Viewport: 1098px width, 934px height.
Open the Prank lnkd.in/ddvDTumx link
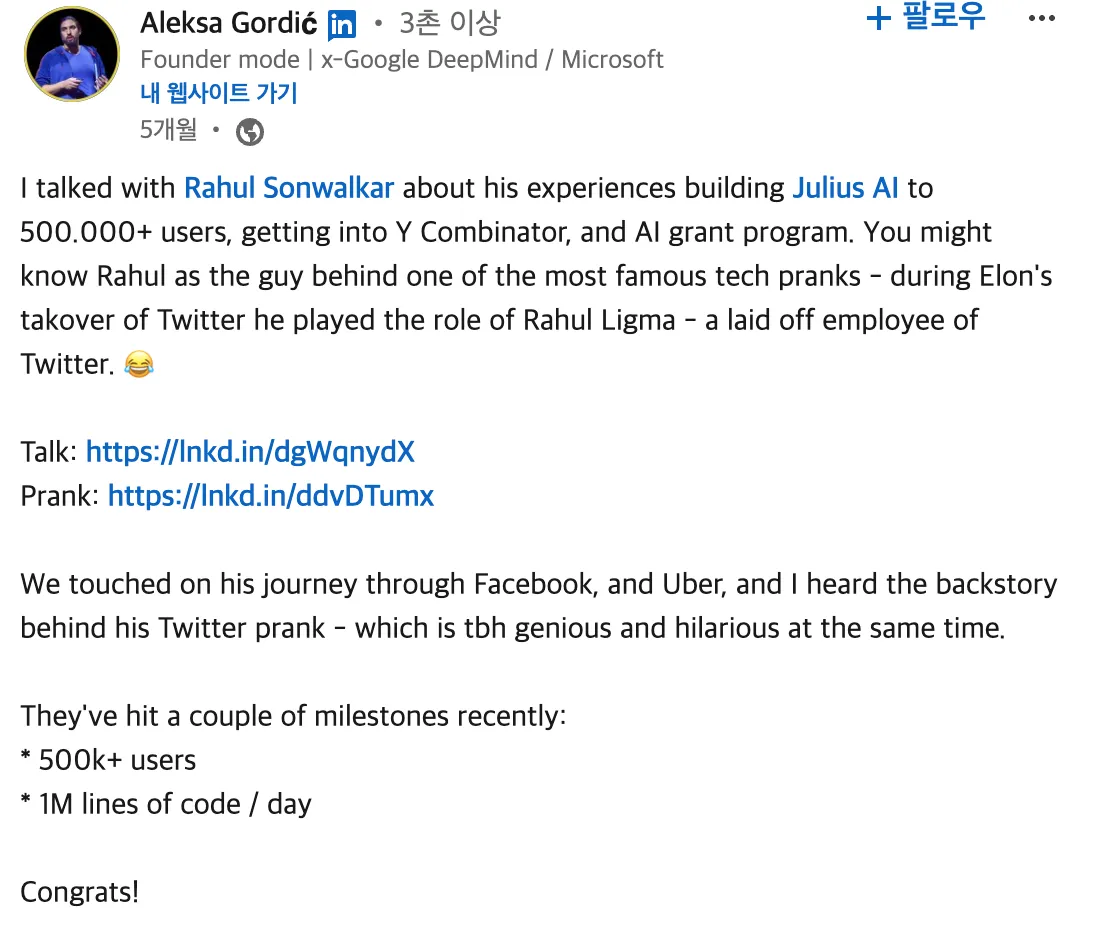(270, 496)
